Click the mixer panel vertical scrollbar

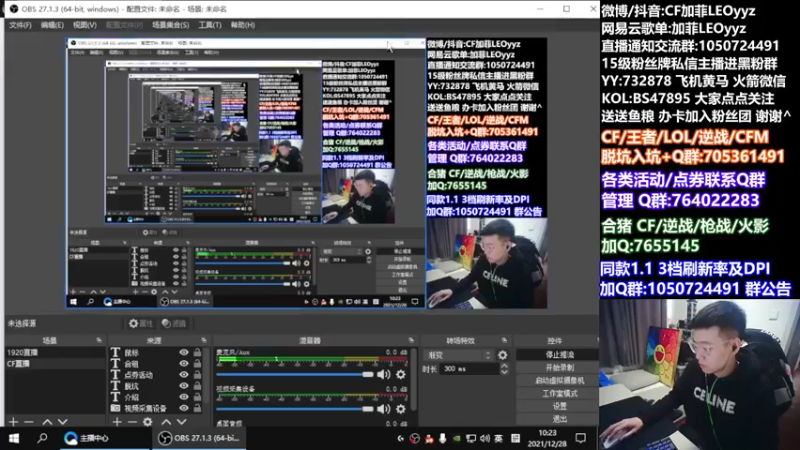pyautogui.click(x=414, y=380)
